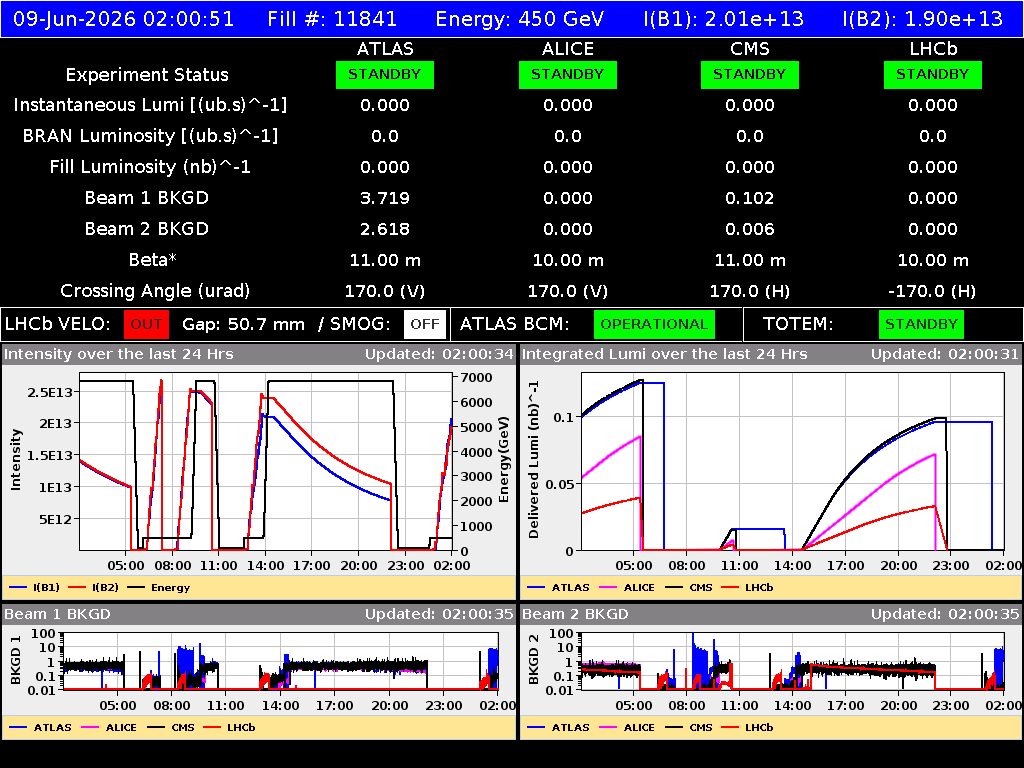Click the Beam 2 BKGD chart title
This screenshot has width=1024, height=768.
(x=575, y=614)
